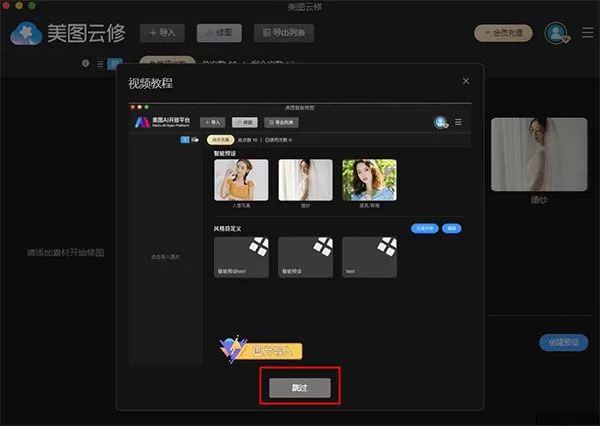Select the 婚纱 preset thumbnail
Viewport: 600px width, 426px height.
539,154
